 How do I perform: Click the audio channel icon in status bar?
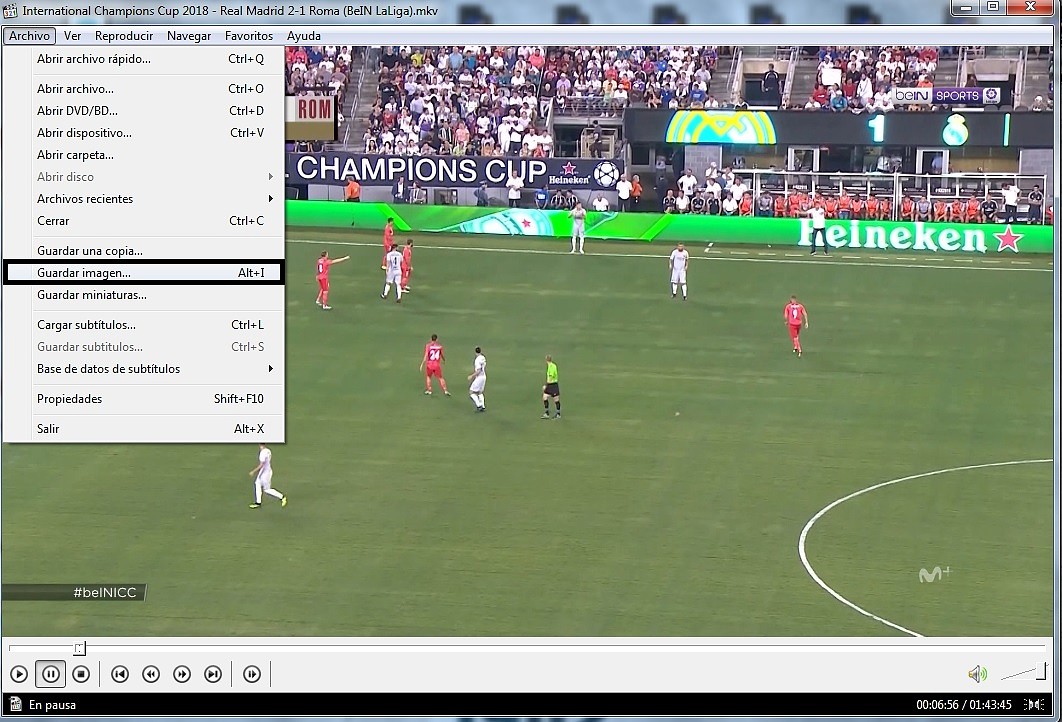point(1034,704)
